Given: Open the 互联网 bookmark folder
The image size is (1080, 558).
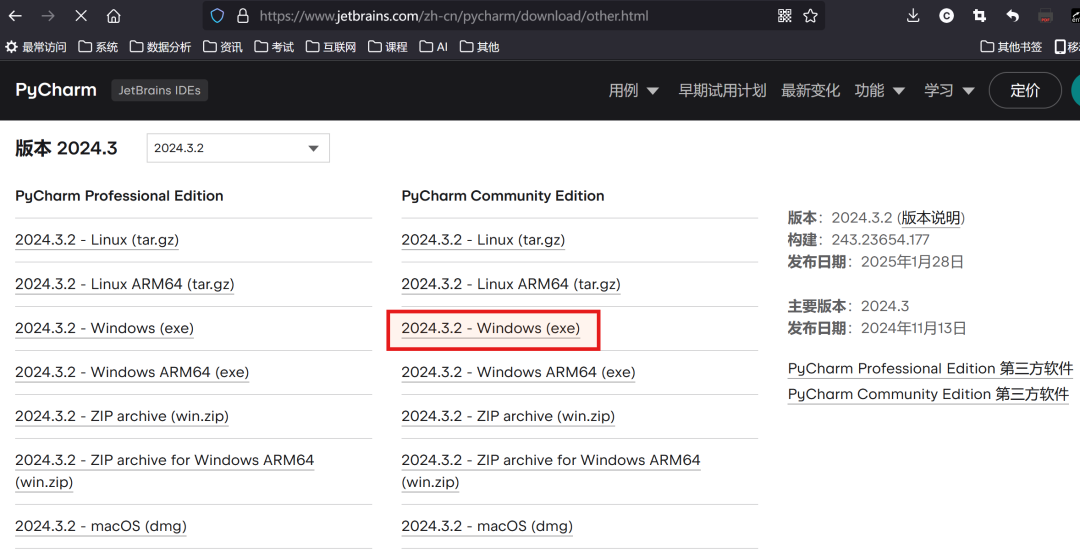Looking at the screenshot, I should [331, 47].
